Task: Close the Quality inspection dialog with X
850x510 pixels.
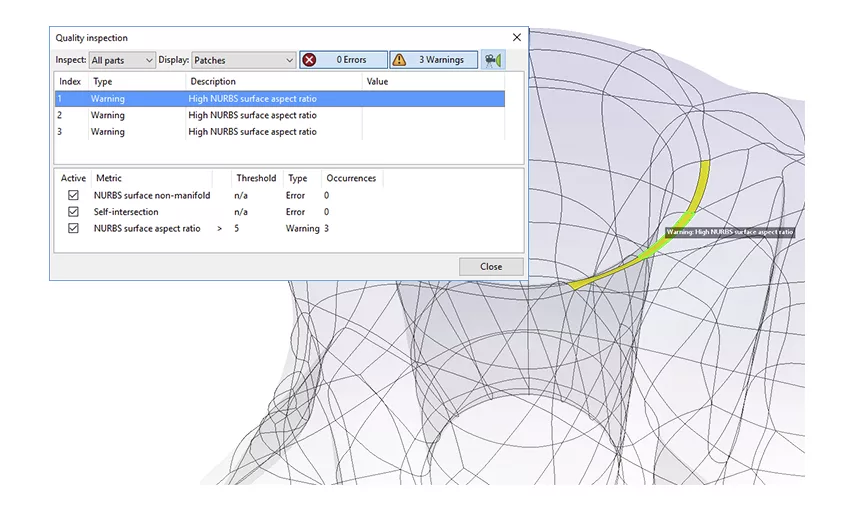Action: (516, 37)
